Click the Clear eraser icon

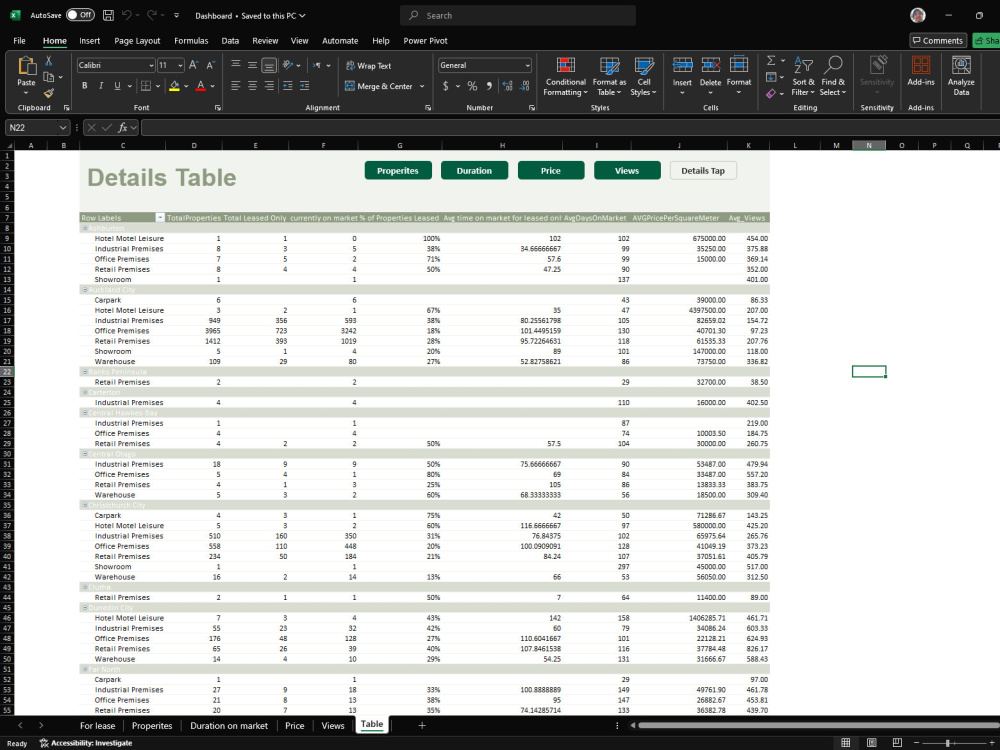click(771, 94)
